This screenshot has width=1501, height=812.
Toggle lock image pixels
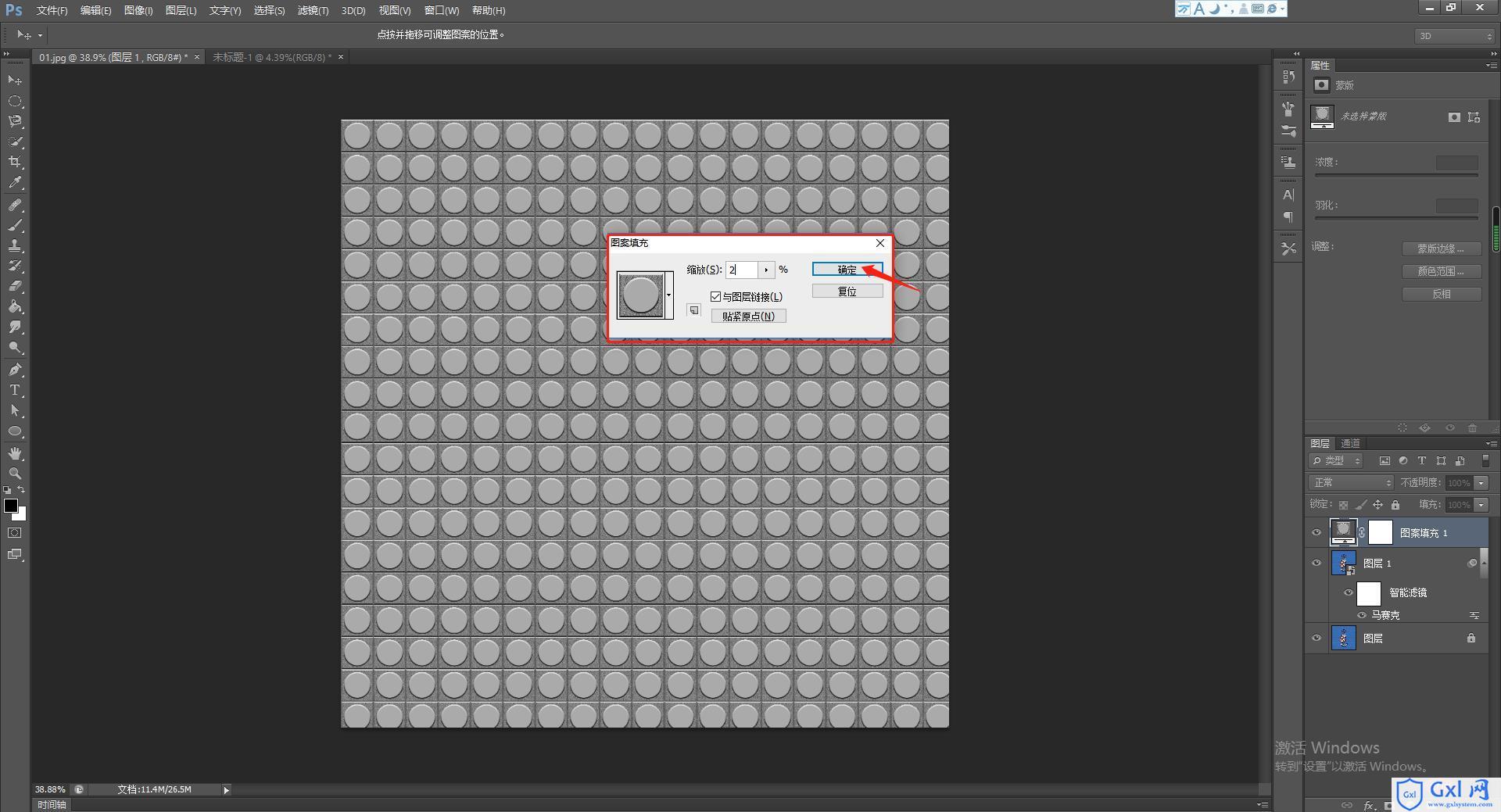point(1361,505)
